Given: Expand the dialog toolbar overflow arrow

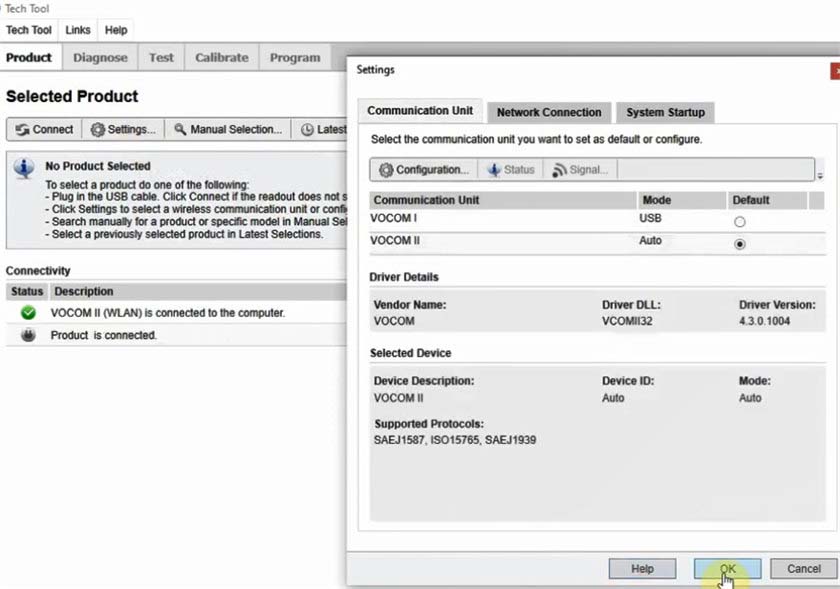Looking at the screenshot, I should (820, 175).
